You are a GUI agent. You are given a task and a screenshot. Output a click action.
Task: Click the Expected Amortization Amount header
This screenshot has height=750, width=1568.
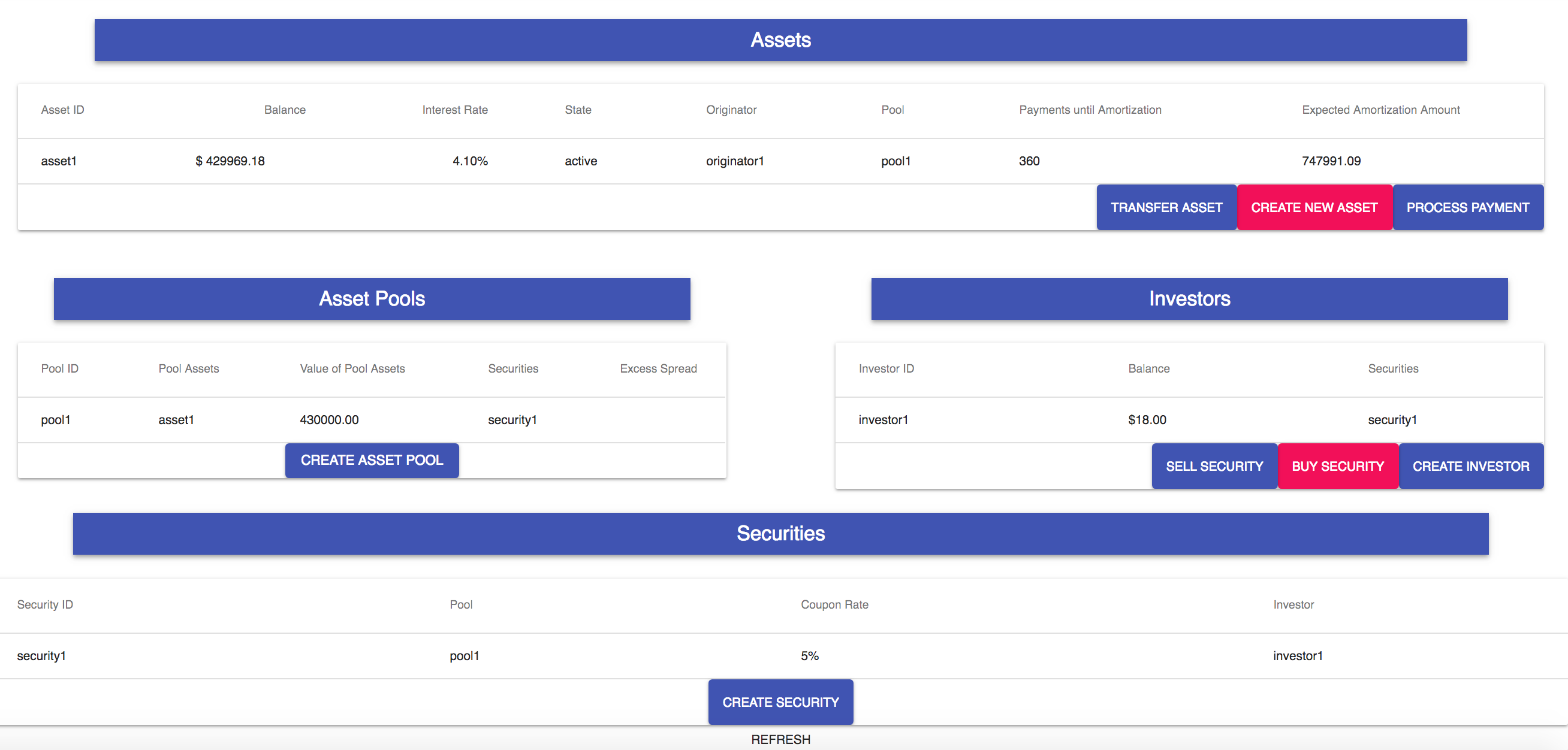pos(1380,110)
